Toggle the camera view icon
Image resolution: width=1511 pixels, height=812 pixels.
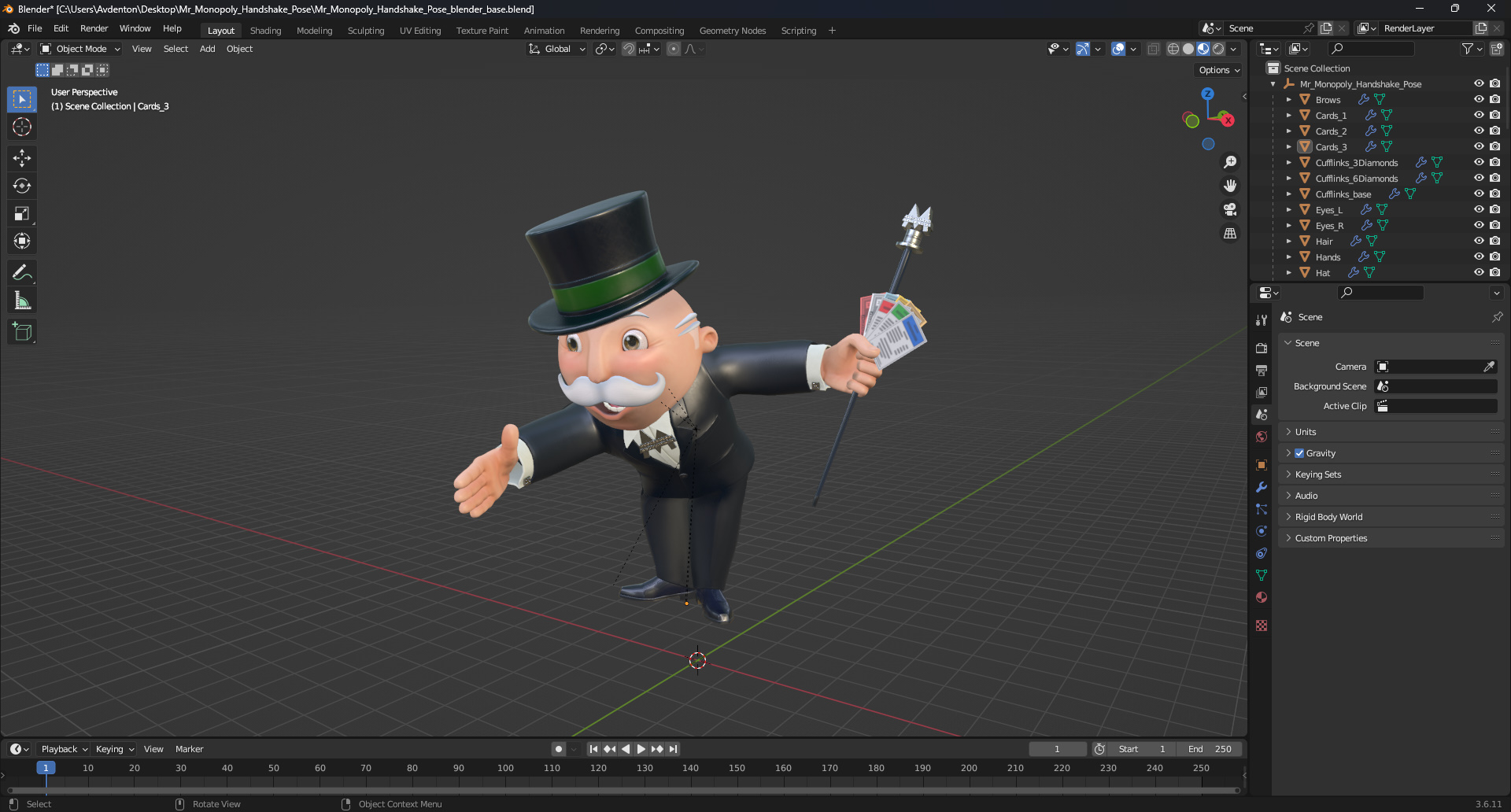tap(1230, 209)
